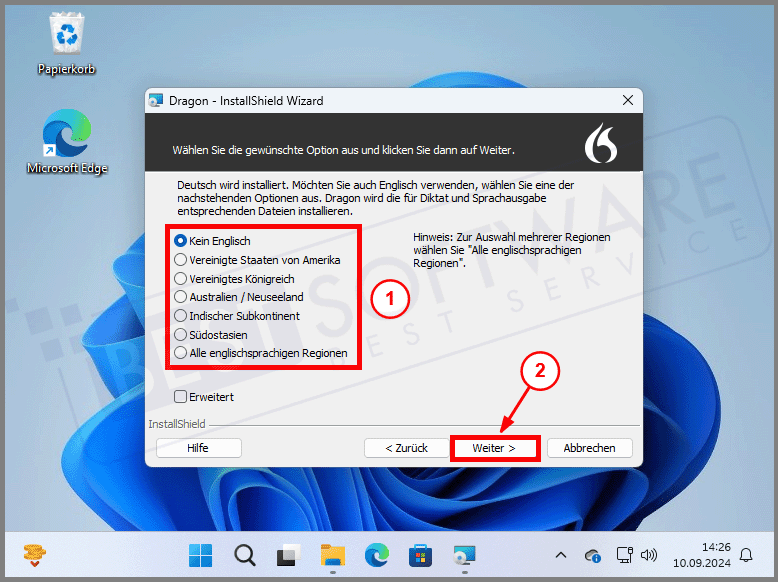Close the InstallShield Wizard window
This screenshot has height=582, width=778.
click(628, 100)
